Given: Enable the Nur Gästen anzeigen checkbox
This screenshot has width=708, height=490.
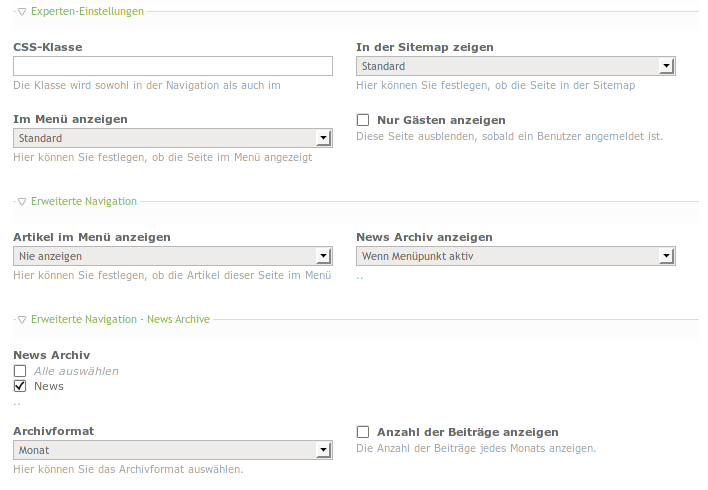Looking at the screenshot, I should click(363, 121).
